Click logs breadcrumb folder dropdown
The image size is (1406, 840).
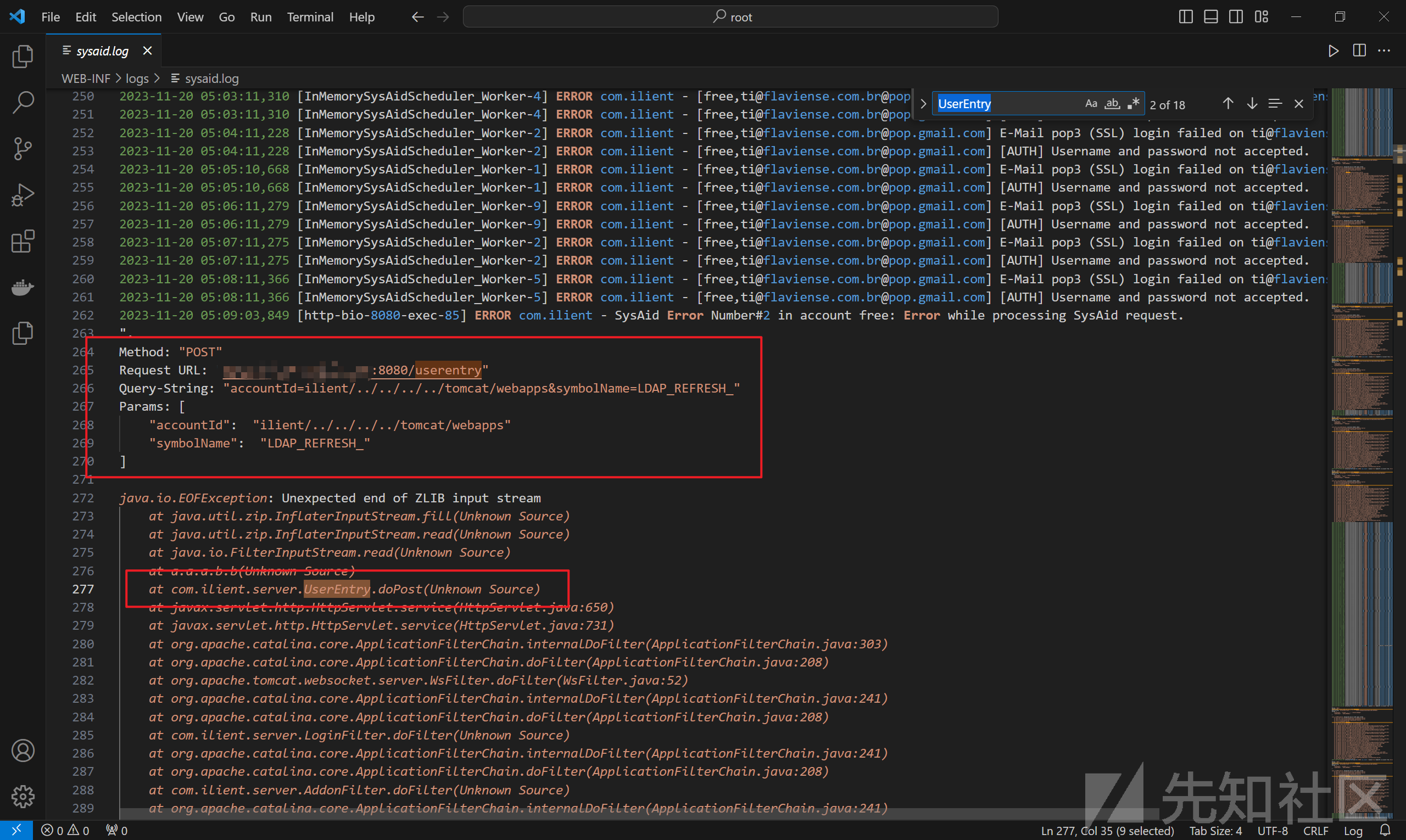pos(137,79)
